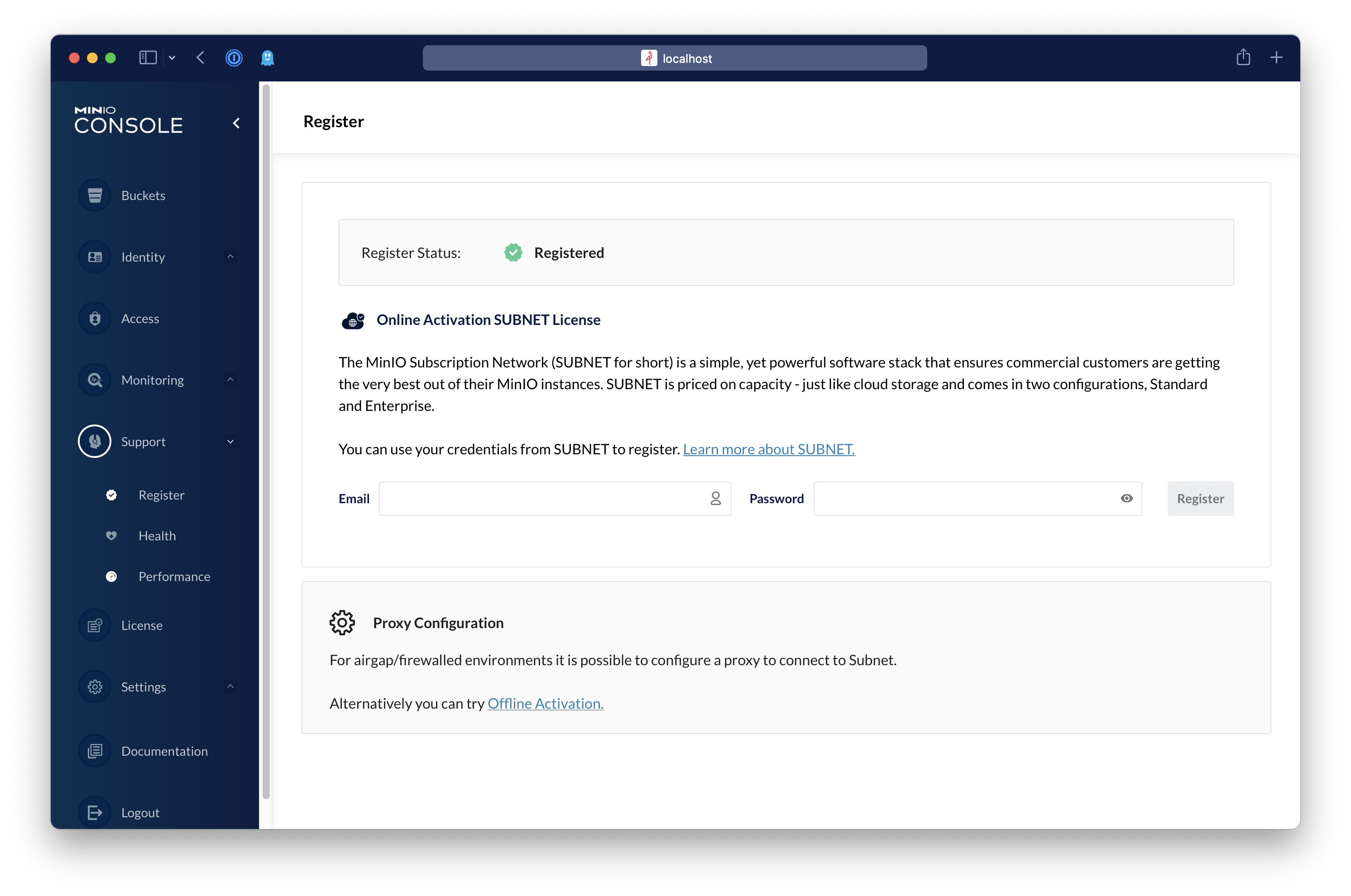Click the cloud icon beside Online Activation
The width and height of the screenshot is (1351, 896).
click(353, 320)
